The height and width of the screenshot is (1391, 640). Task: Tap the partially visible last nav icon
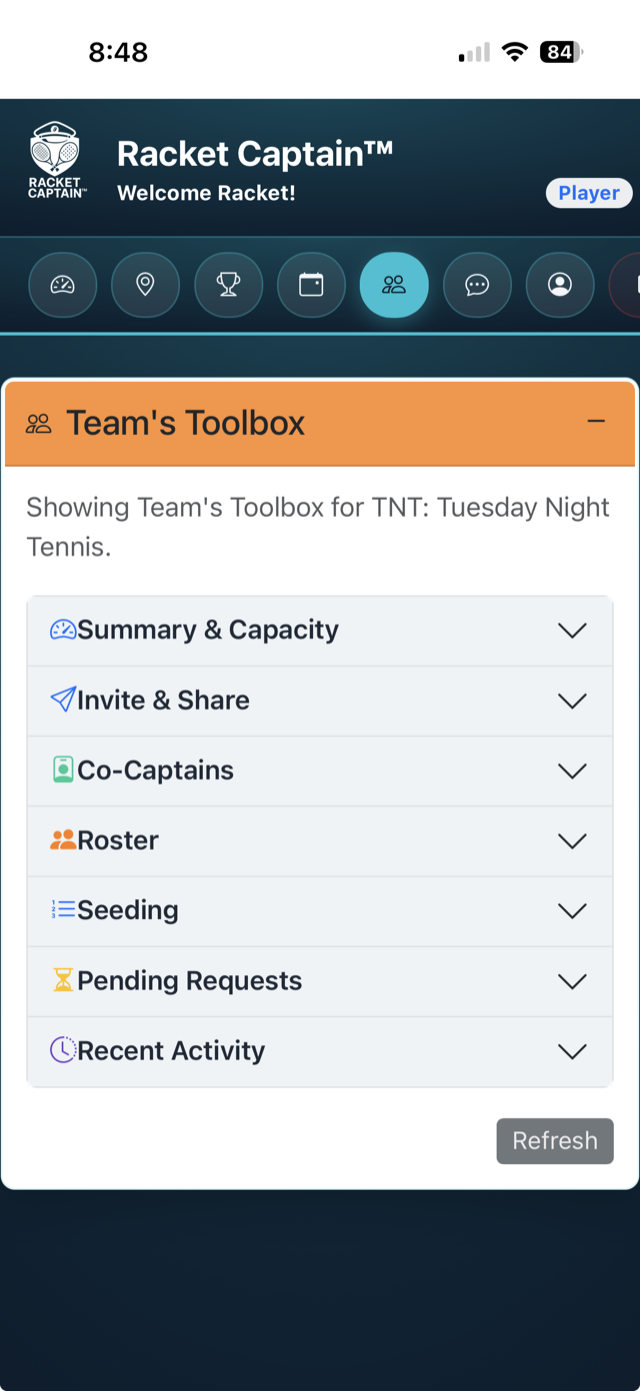(625, 285)
